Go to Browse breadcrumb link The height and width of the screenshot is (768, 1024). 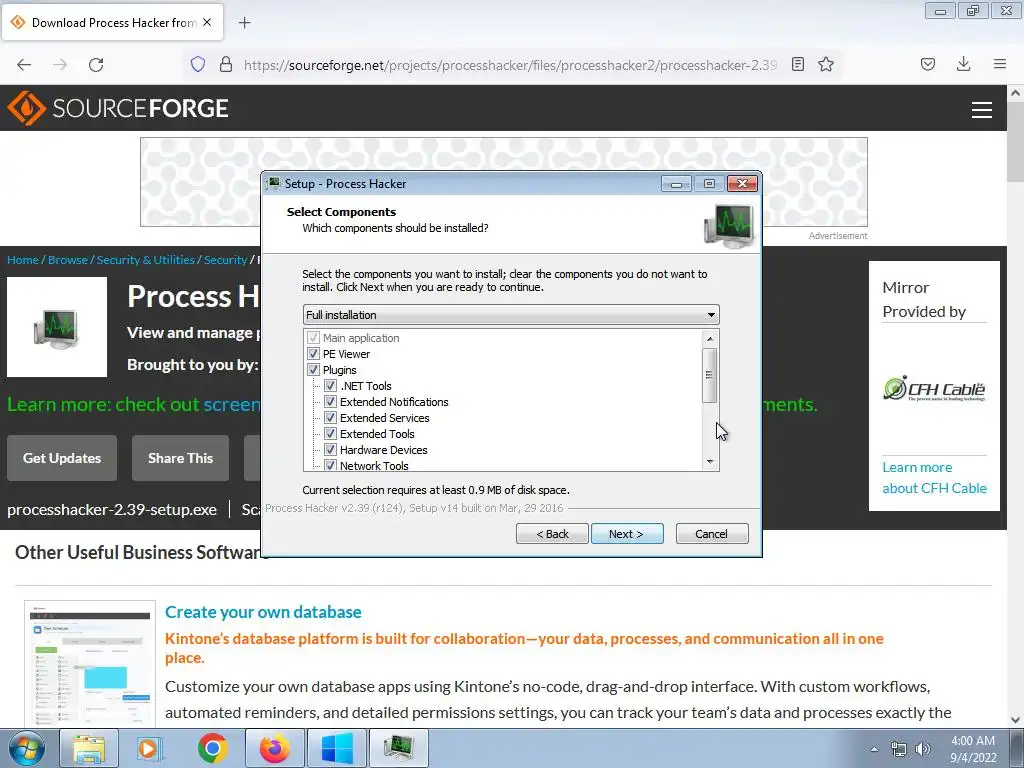(x=68, y=260)
